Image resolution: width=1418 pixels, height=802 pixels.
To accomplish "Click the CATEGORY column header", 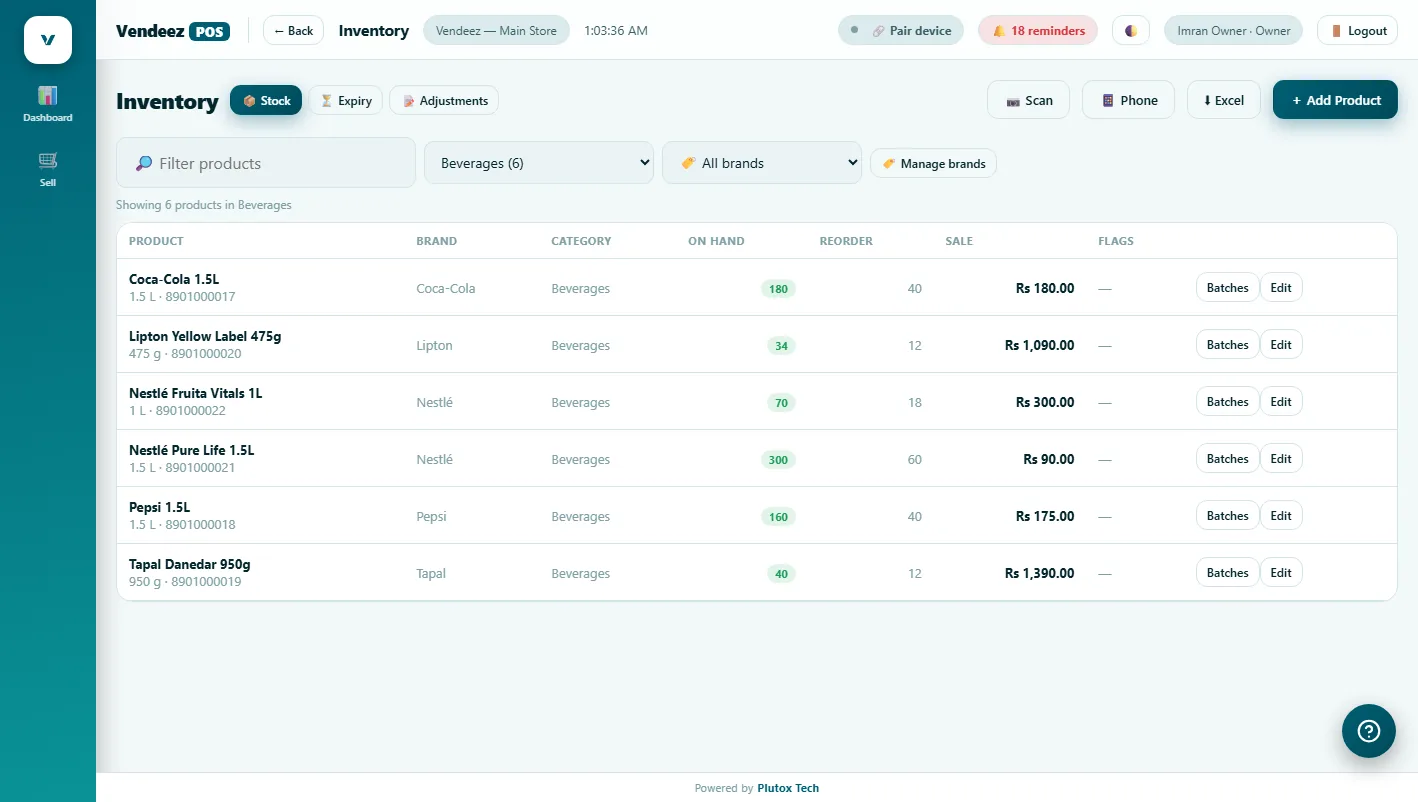I will (581, 241).
